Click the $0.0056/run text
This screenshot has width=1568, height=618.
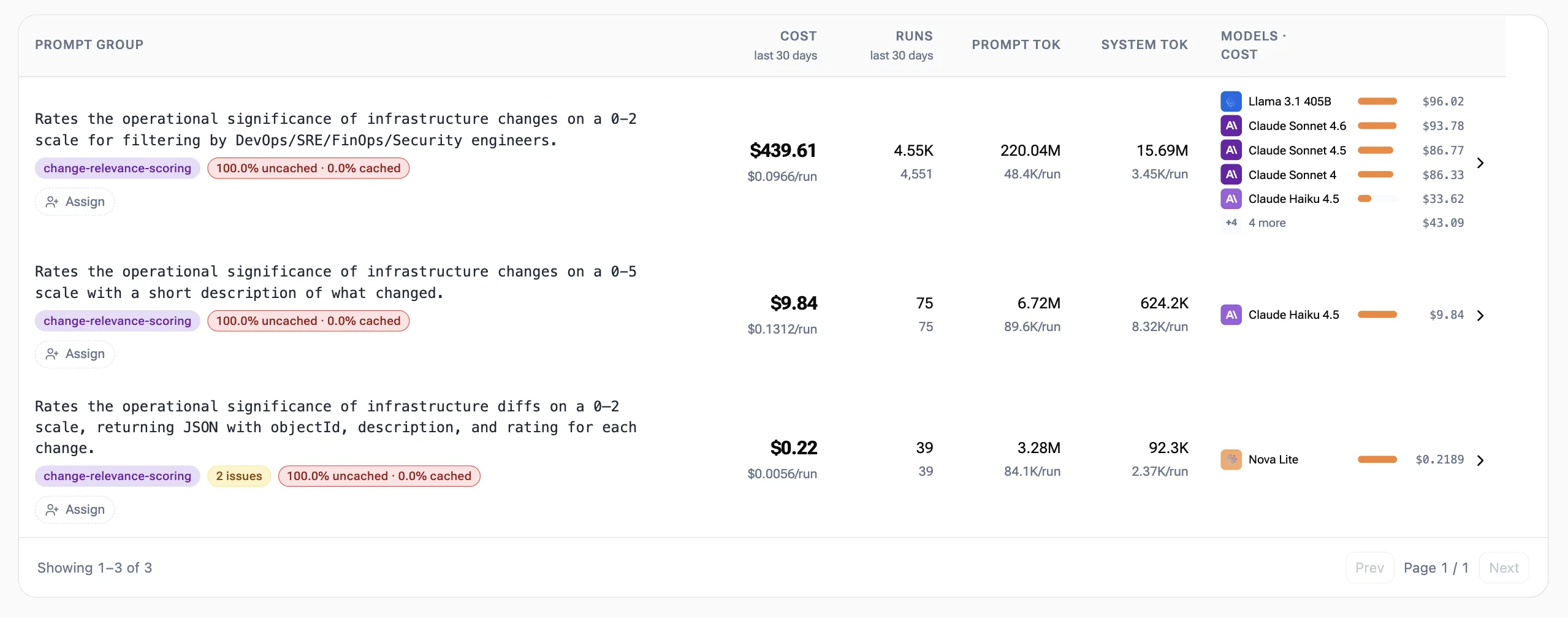(782, 474)
